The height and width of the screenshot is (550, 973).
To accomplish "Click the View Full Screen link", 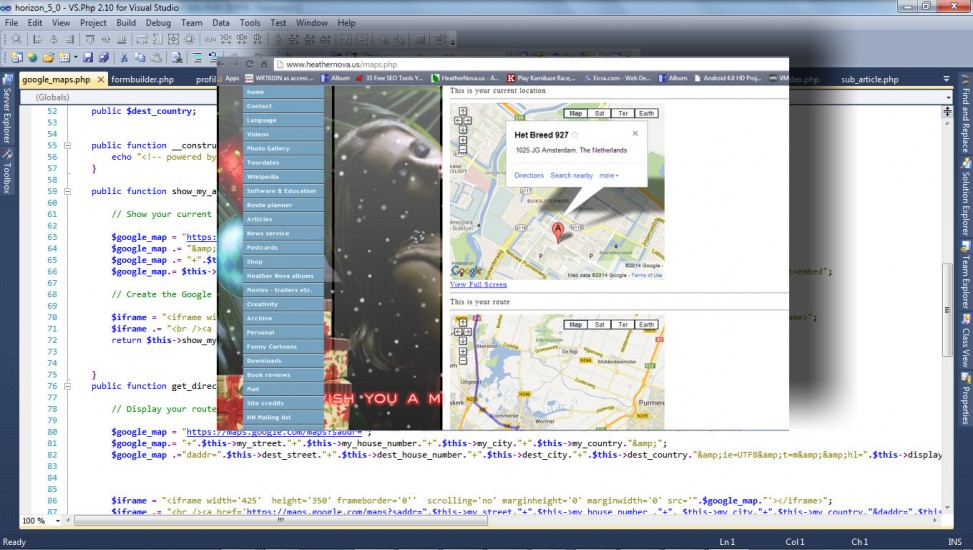I will (x=479, y=285).
